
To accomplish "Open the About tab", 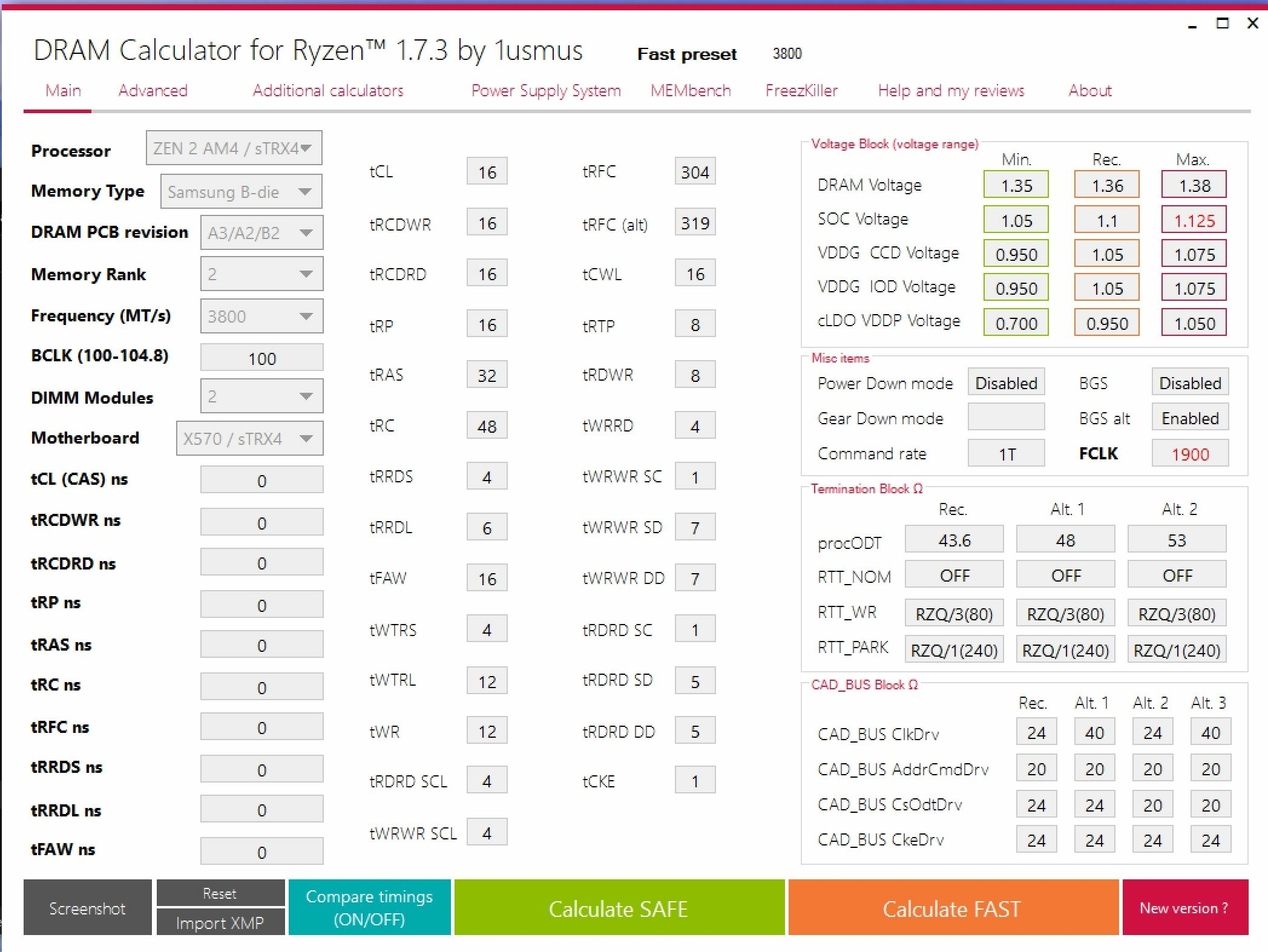I will point(1090,91).
